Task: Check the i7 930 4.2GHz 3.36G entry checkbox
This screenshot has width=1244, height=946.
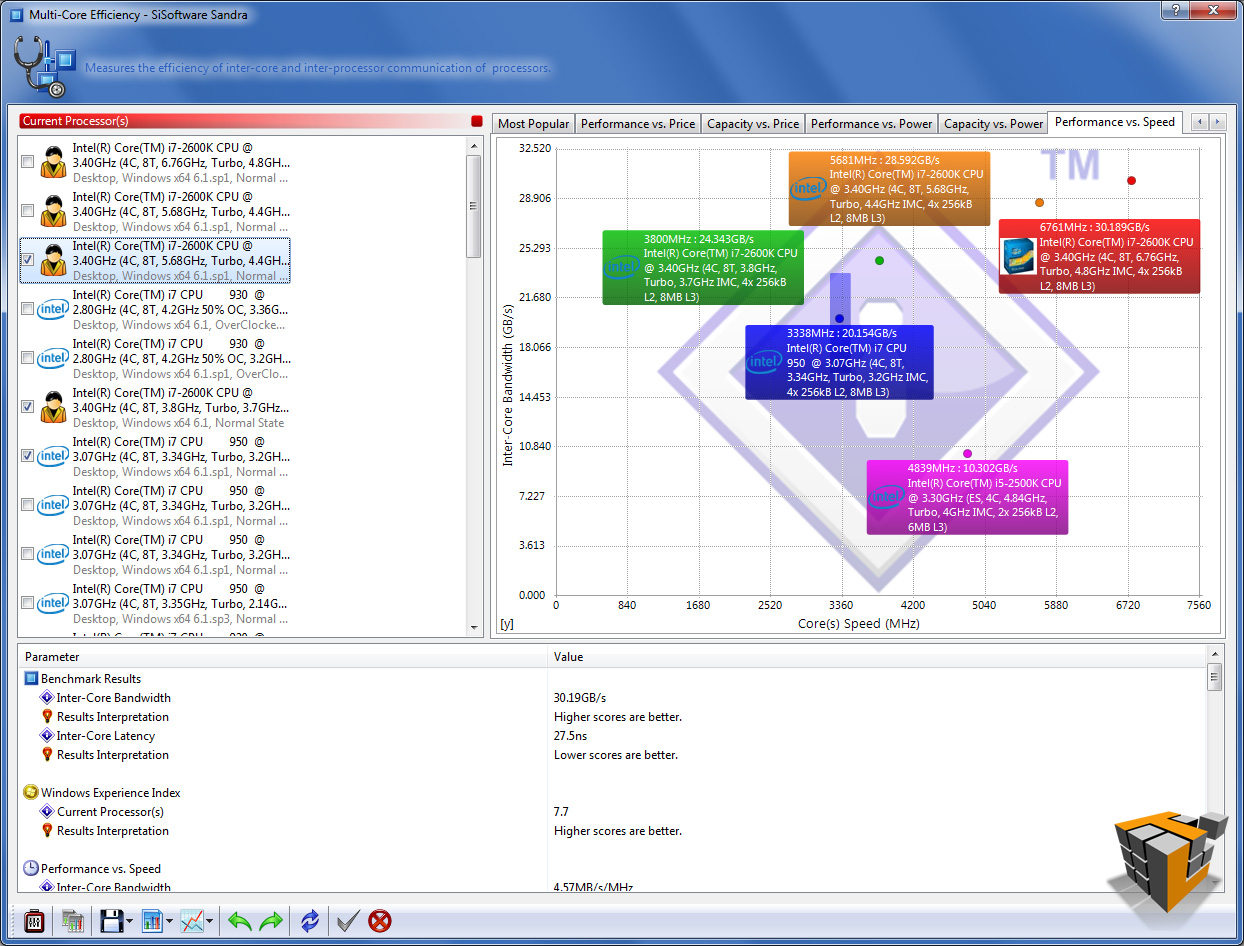Action: (x=28, y=309)
